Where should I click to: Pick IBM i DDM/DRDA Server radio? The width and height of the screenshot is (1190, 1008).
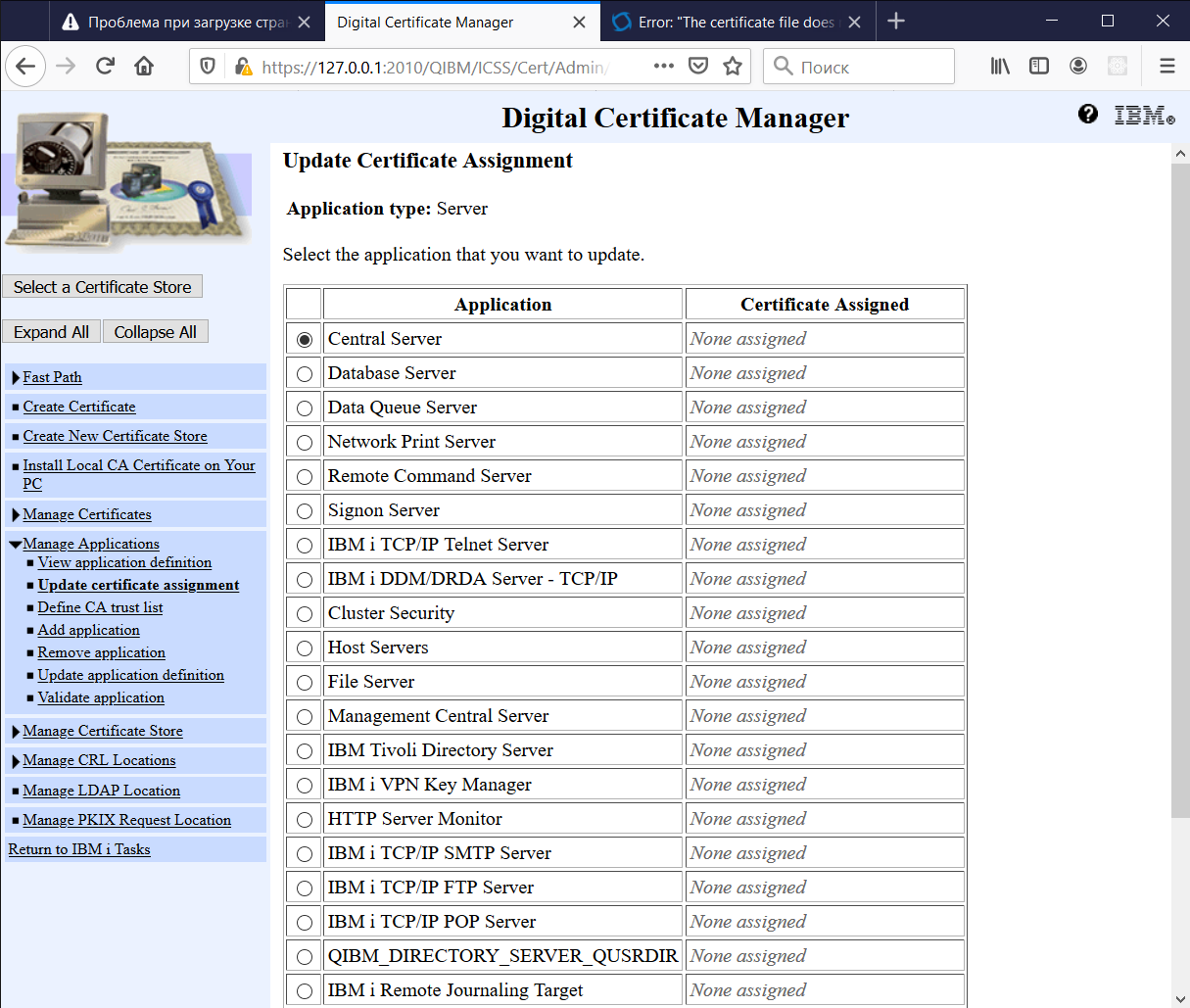(305, 579)
